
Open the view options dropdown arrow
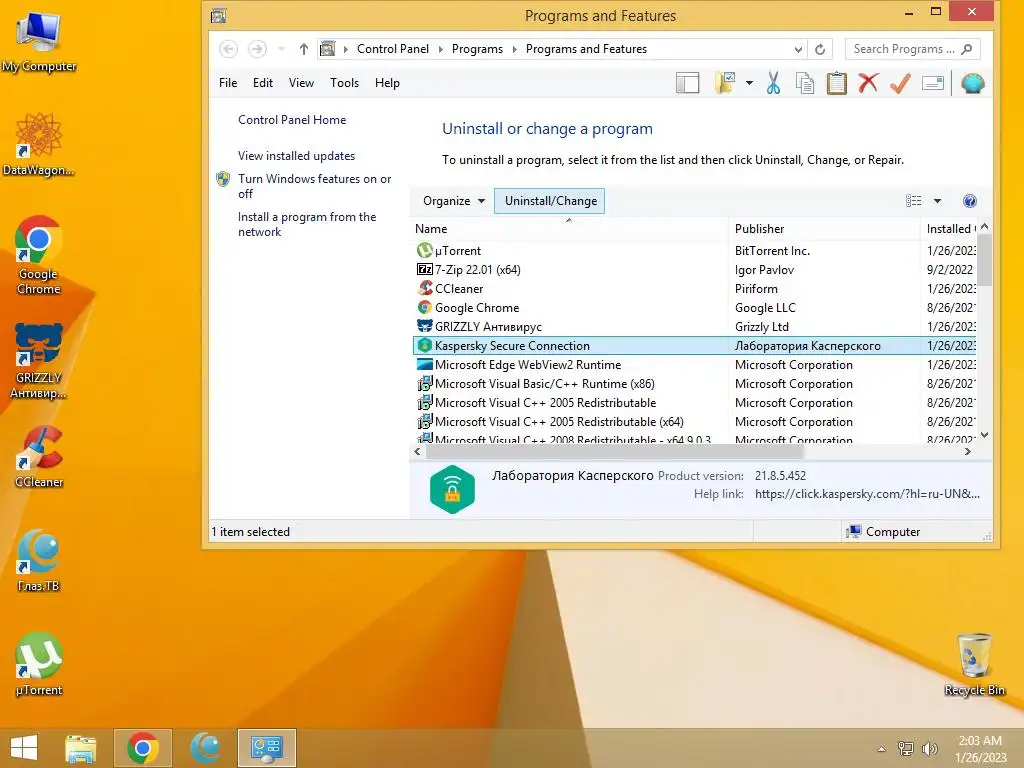click(937, 201)
